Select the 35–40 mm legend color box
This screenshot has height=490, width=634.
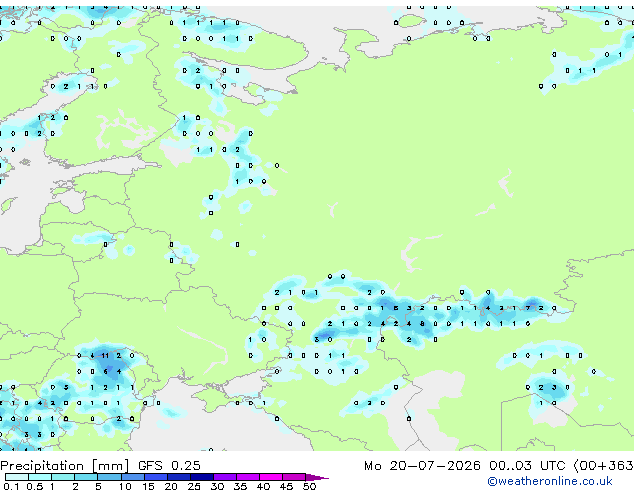click(247, 477)
